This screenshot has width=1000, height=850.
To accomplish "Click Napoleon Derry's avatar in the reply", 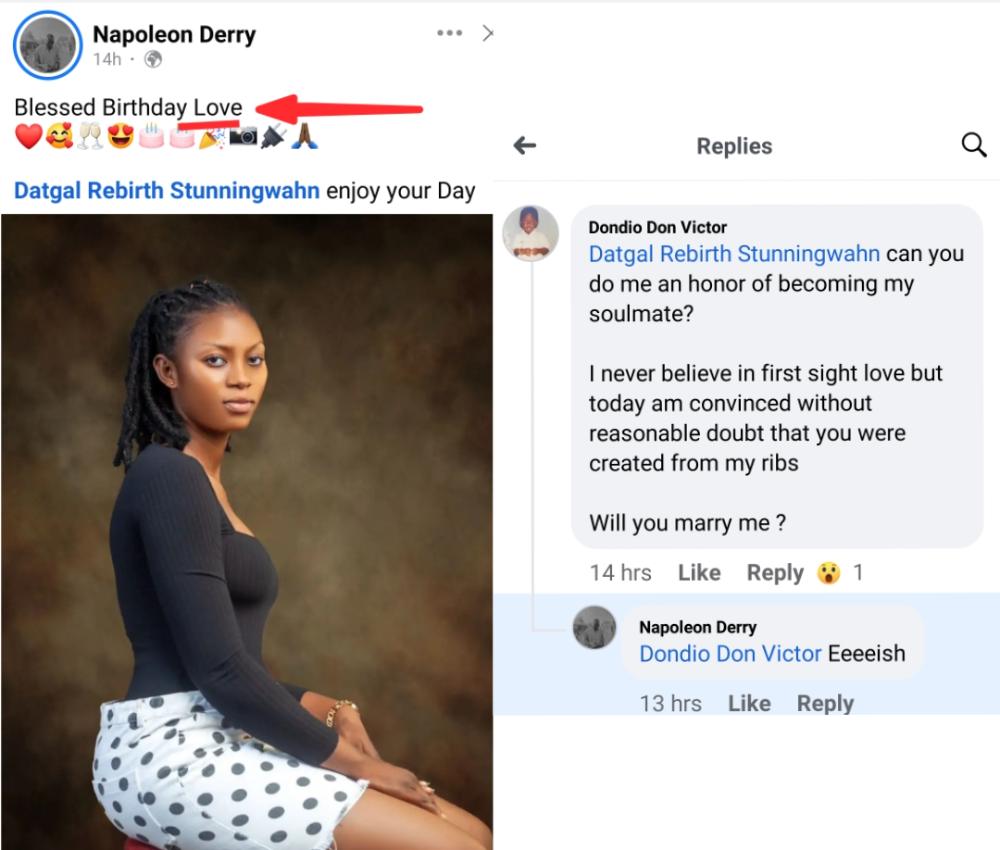I will tap(594, 627).
